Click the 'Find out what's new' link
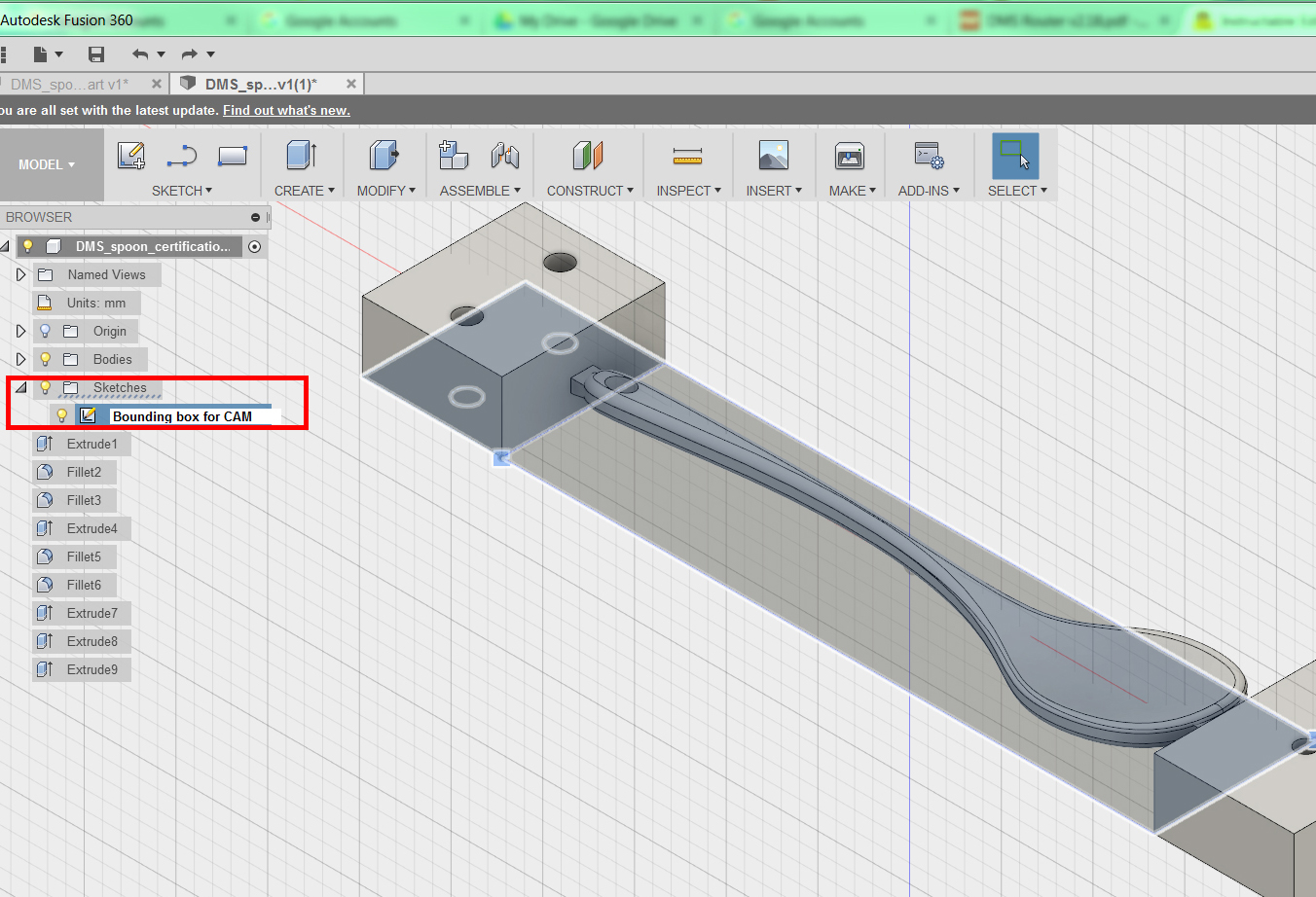Viewport: 1316px width, 897px height. [286, 110]
